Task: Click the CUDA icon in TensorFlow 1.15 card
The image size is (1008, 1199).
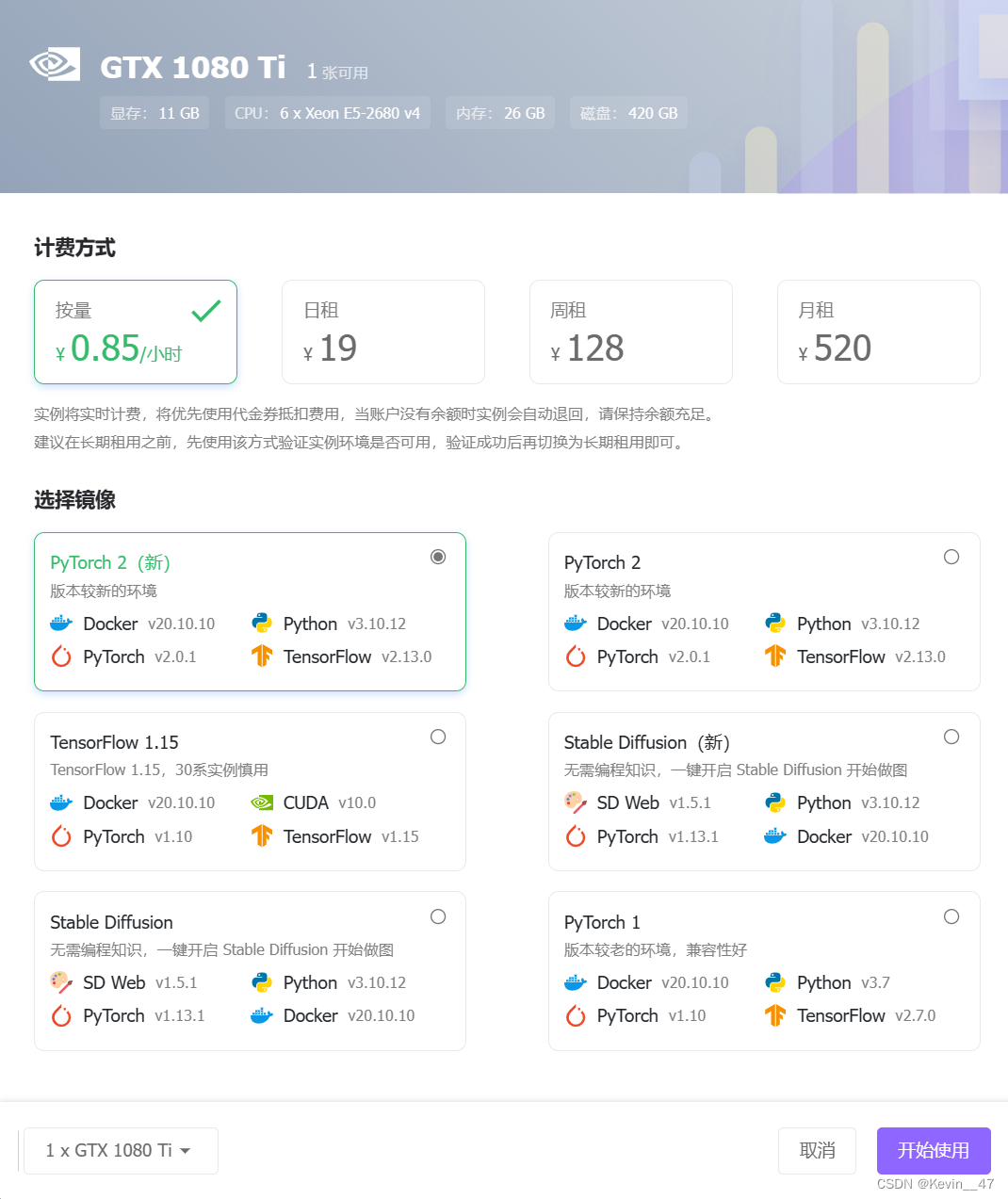Action: pos(261,802)
